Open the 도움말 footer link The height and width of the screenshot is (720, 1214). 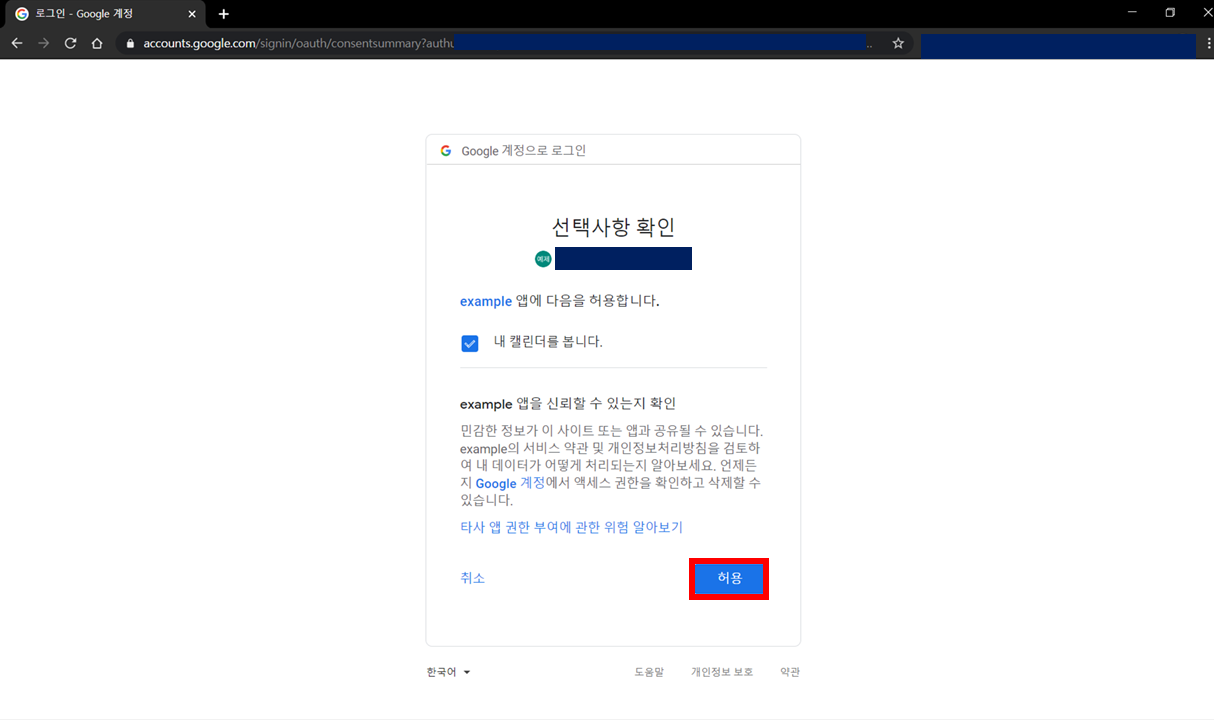coord(649,672)
